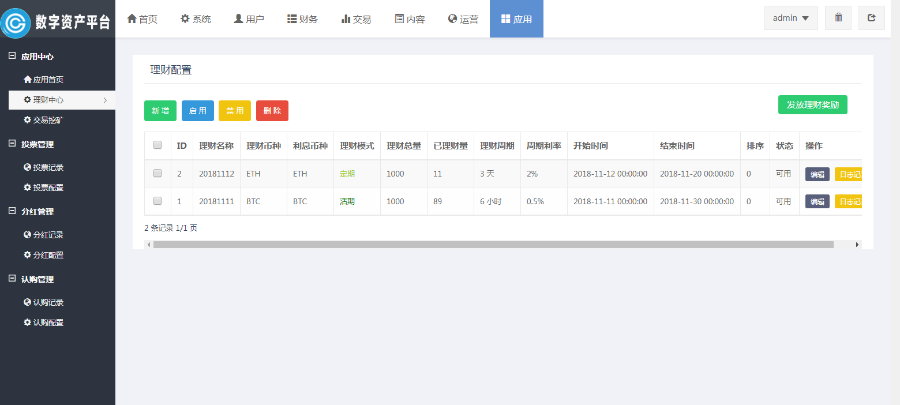Check the row with ID 1
Screen dimensions: 900x405
click(157, 201)
